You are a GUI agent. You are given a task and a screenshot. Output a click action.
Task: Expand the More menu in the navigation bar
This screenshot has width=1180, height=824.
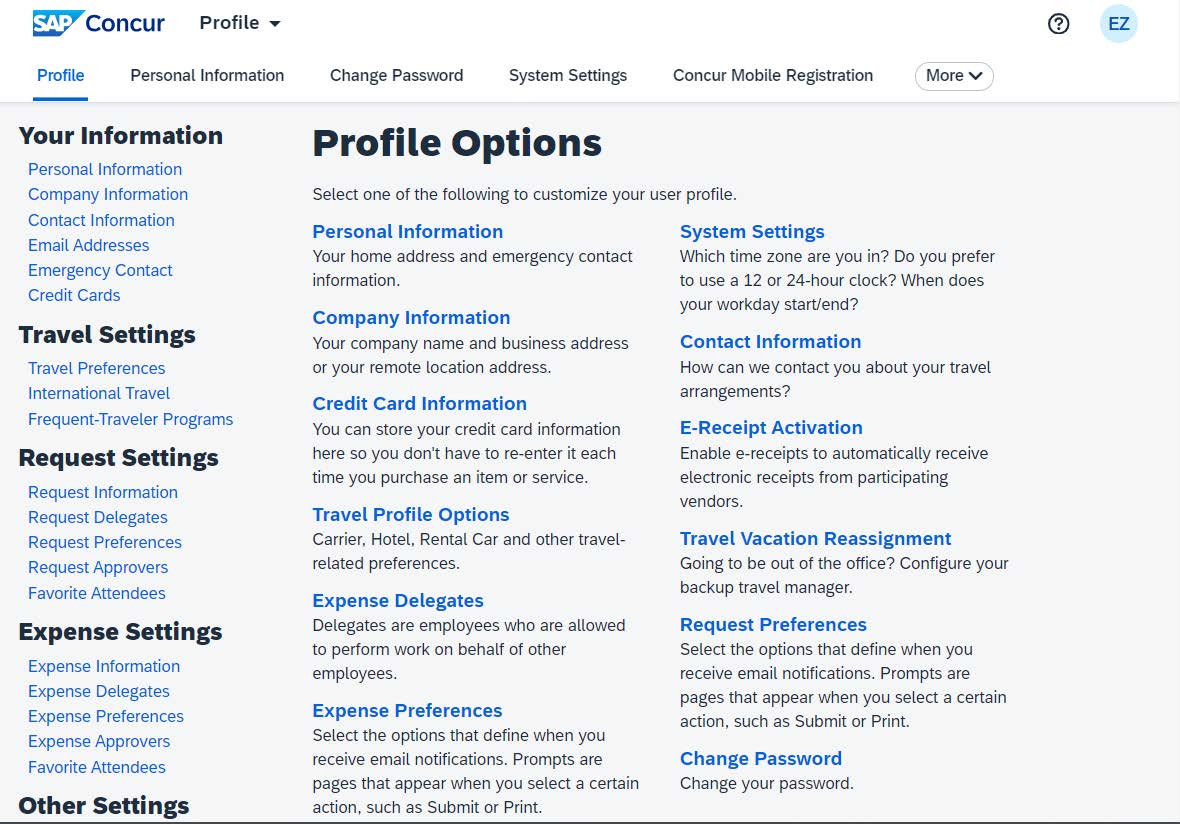click(x=953, y=75)
